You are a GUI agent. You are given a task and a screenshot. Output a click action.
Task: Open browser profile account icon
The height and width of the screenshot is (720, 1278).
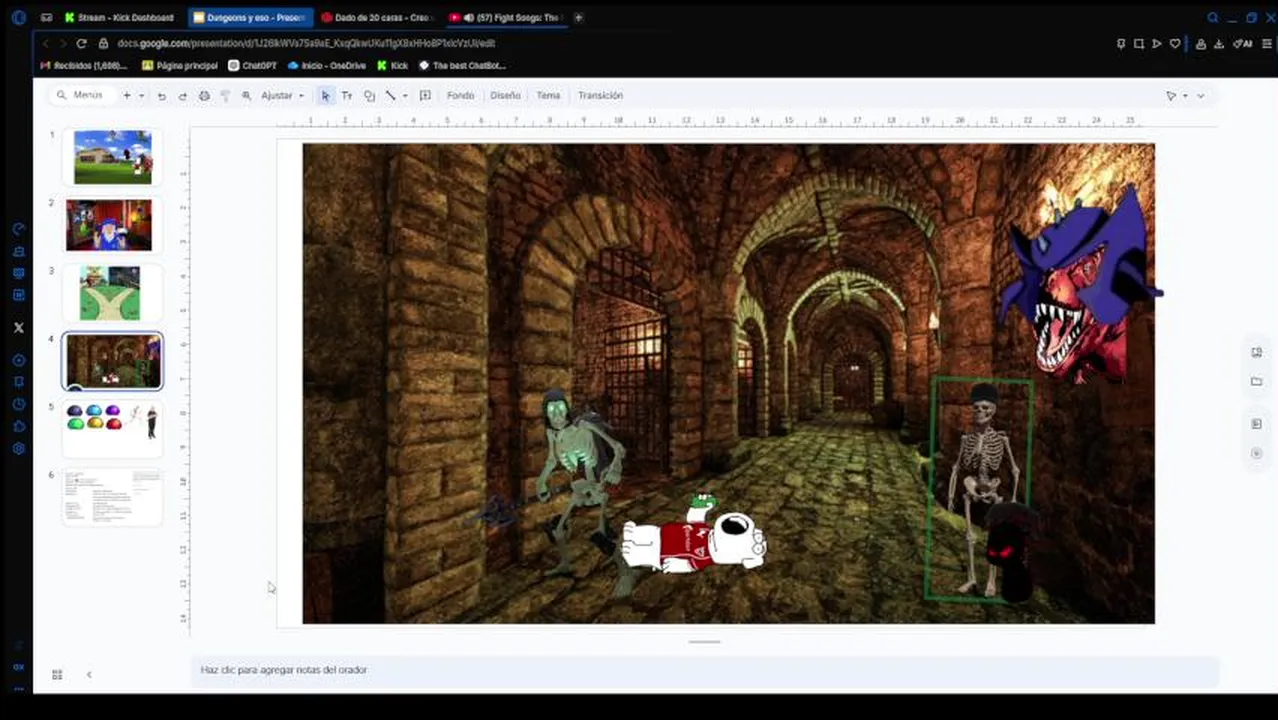click(1201, 44)
